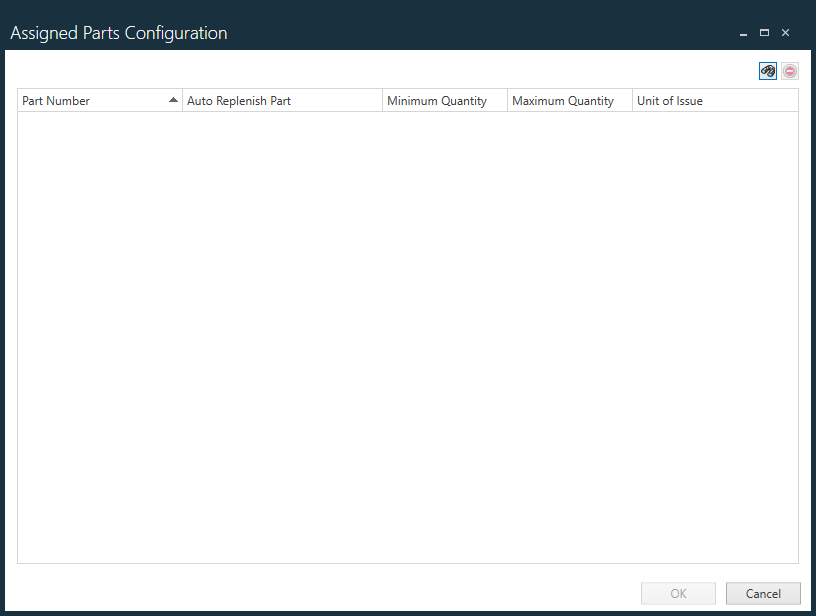Click the Part Number column header
The image size is (816, 616).
coord(56,100)
